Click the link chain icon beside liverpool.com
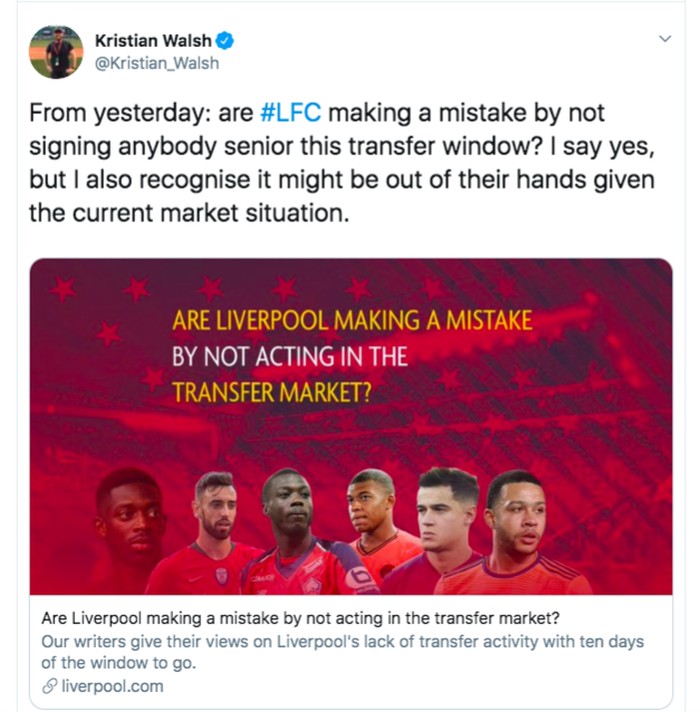700x712 pixels. (49, 686)
